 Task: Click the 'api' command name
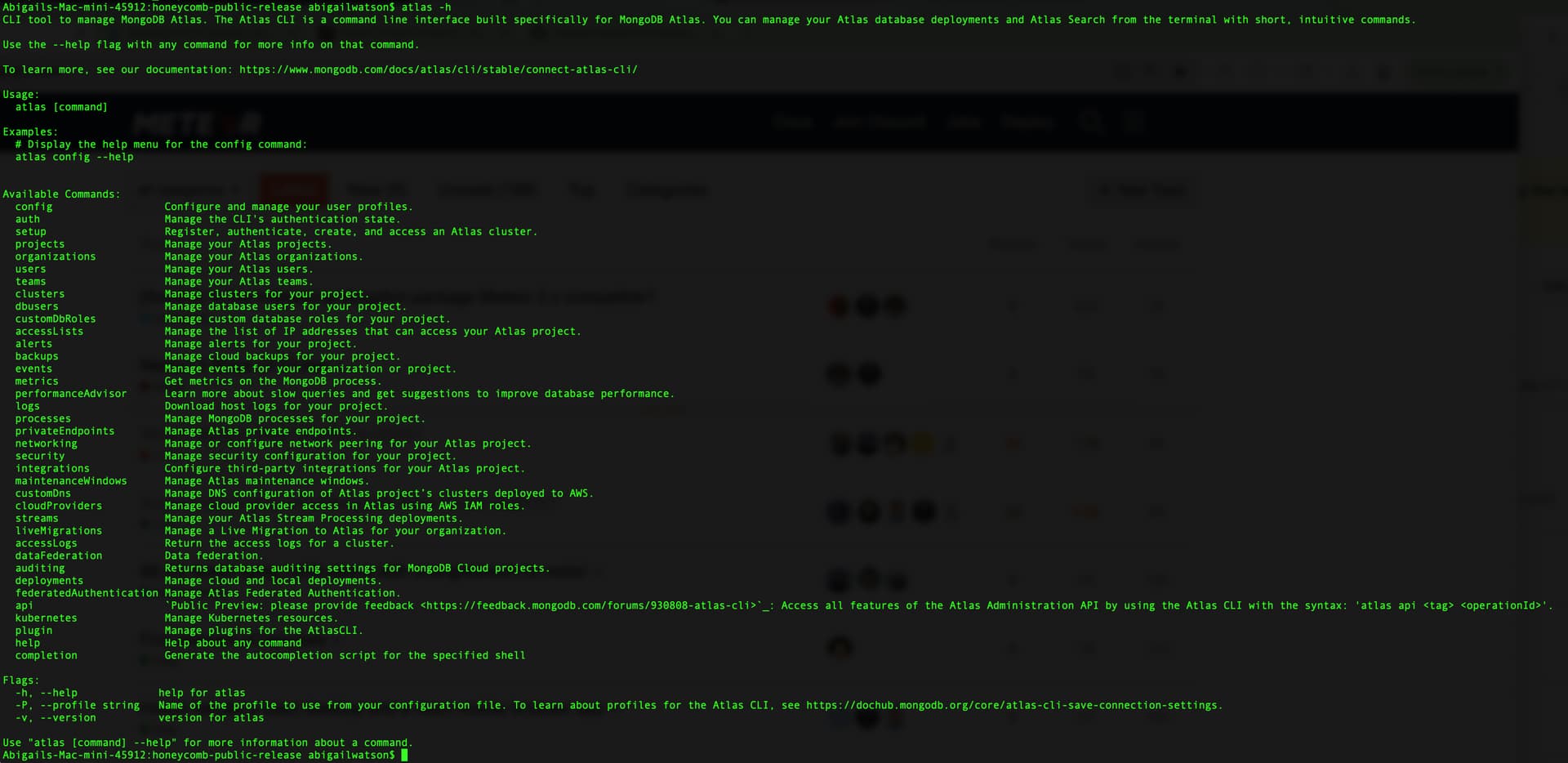(24, 605)
